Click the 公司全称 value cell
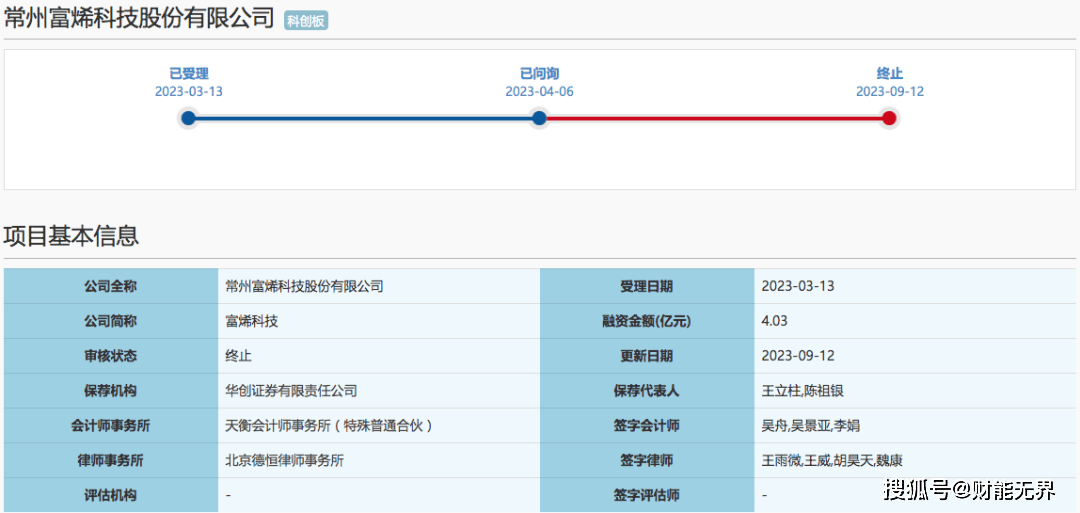 (304, 286)
